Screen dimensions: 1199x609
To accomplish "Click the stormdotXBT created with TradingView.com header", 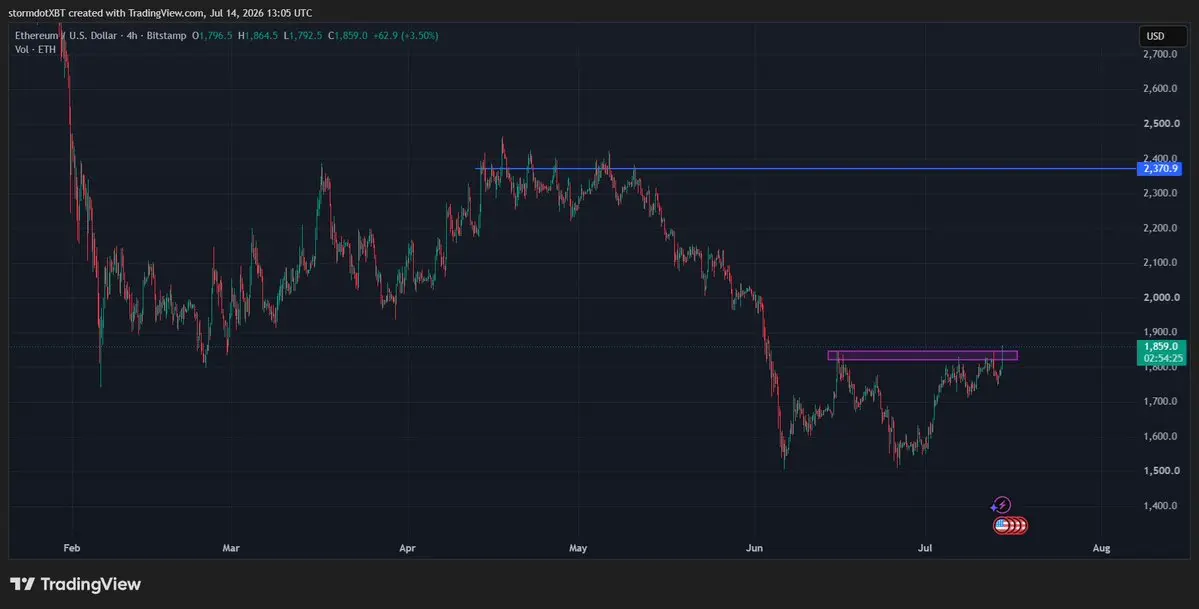I will [160, 13].
